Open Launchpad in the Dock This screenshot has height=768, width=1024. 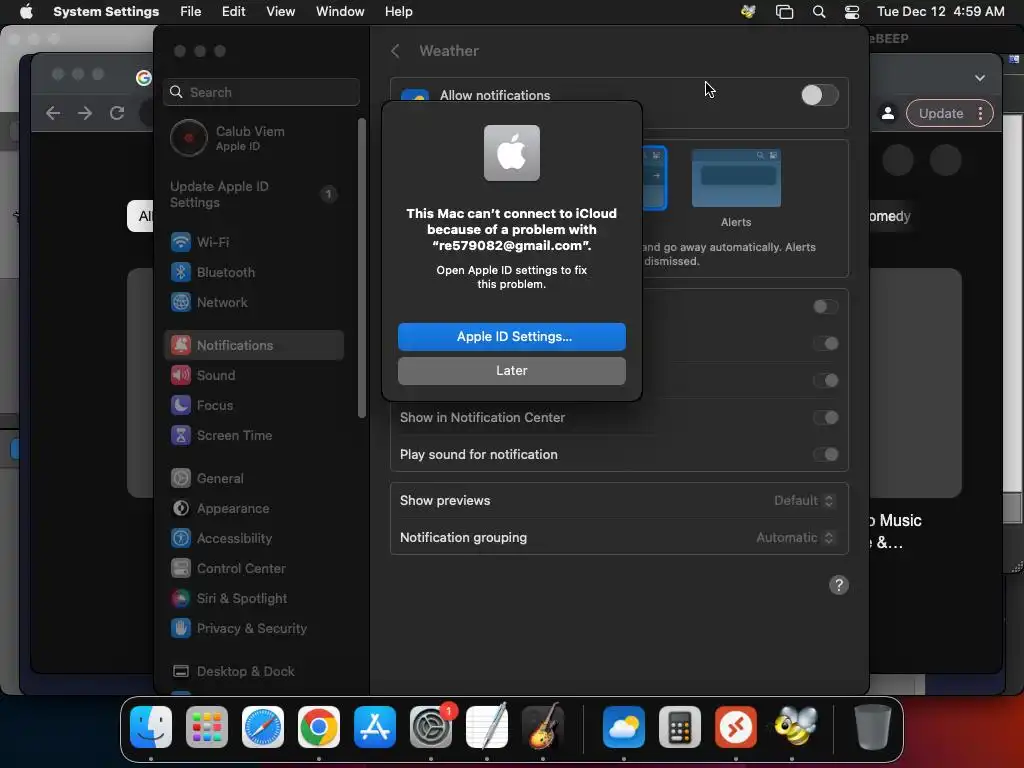(207, 727)
